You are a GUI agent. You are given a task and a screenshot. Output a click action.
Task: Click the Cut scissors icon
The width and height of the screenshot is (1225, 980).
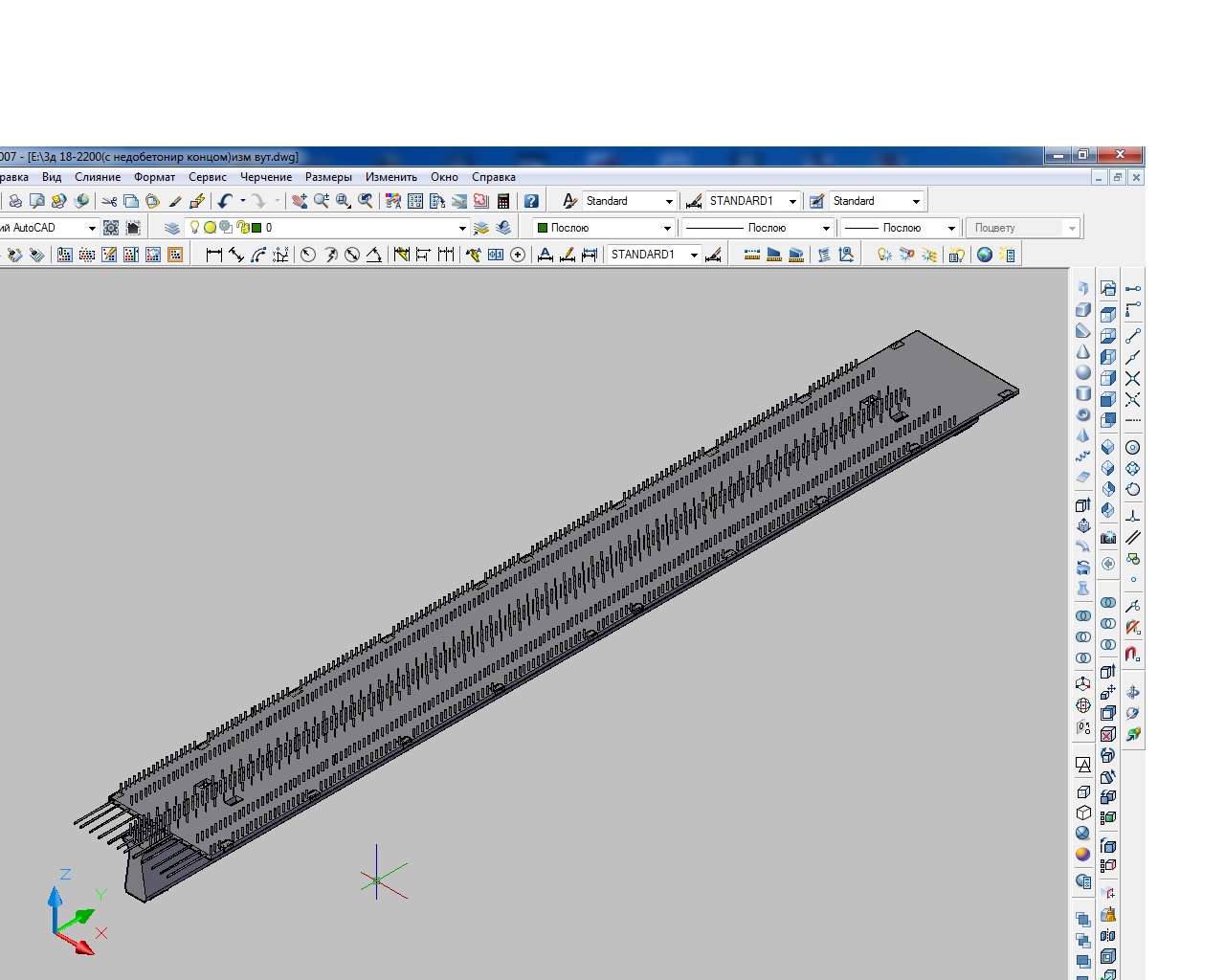pos(109,201)
